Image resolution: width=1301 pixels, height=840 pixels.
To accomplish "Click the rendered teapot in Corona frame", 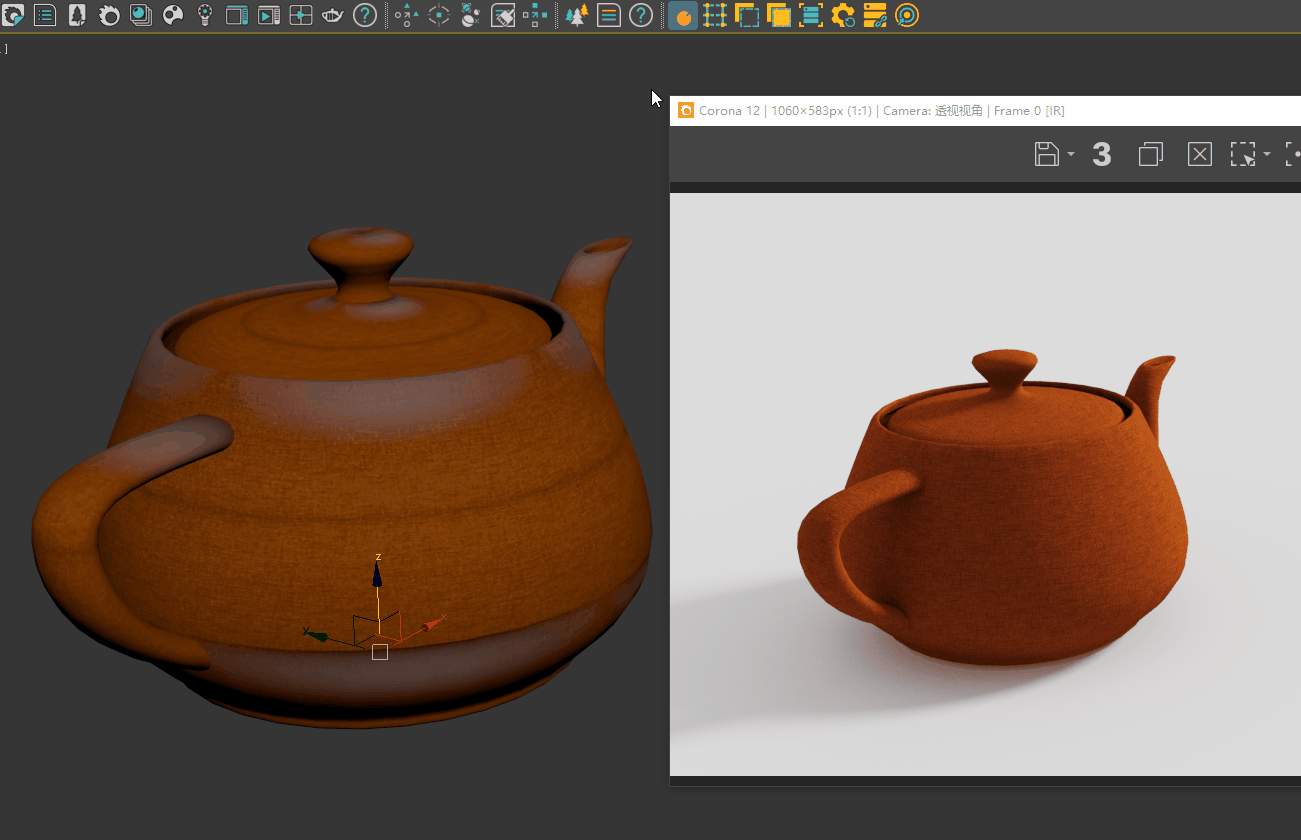I will point(1000,520).
